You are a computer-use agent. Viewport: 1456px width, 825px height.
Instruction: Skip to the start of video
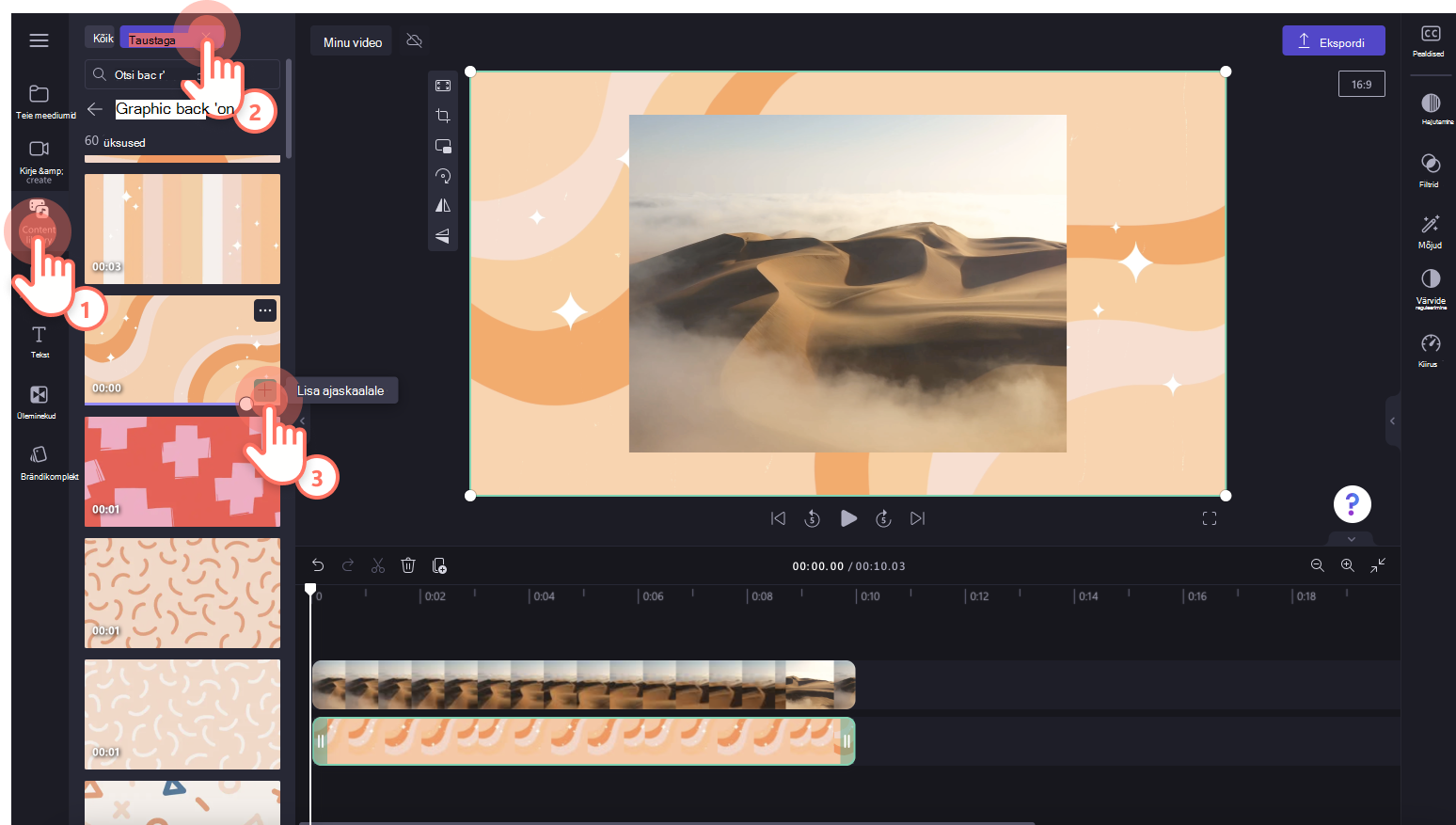pyautogui.click(x=778, y=518)
